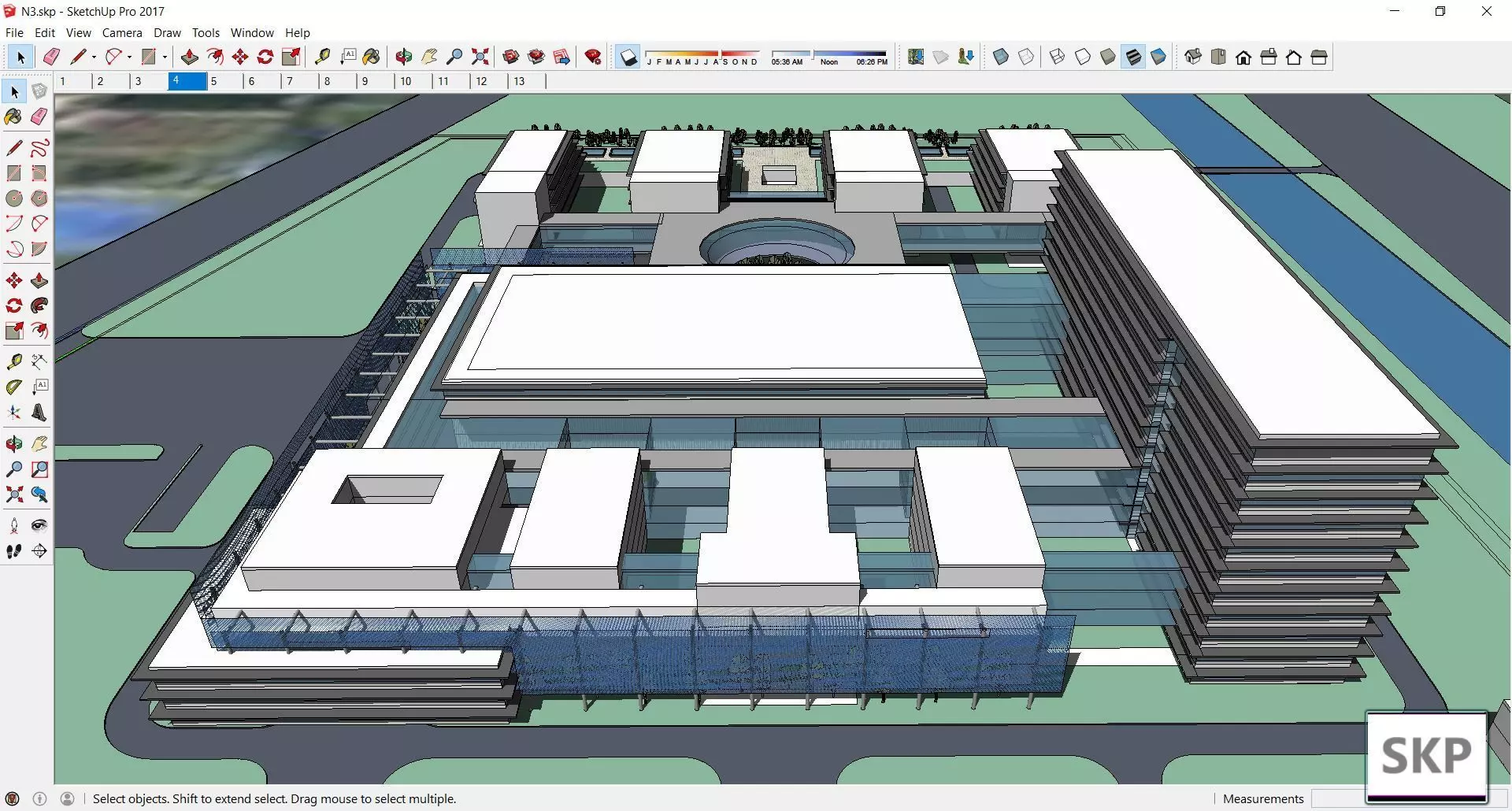
Task: Activate the Move tool in the top toolbar
Action: click(x=240, y=57)
